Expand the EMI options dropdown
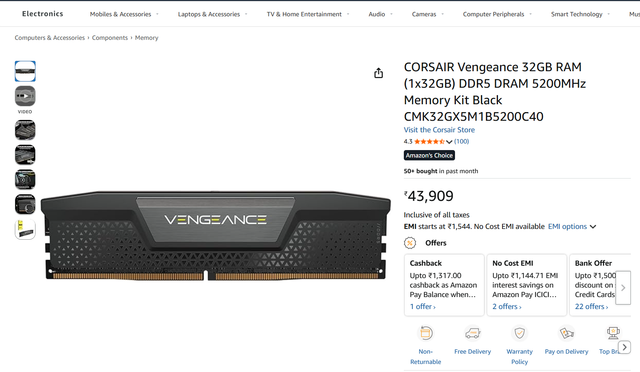The image size is (640, 372). pos(571,226)
